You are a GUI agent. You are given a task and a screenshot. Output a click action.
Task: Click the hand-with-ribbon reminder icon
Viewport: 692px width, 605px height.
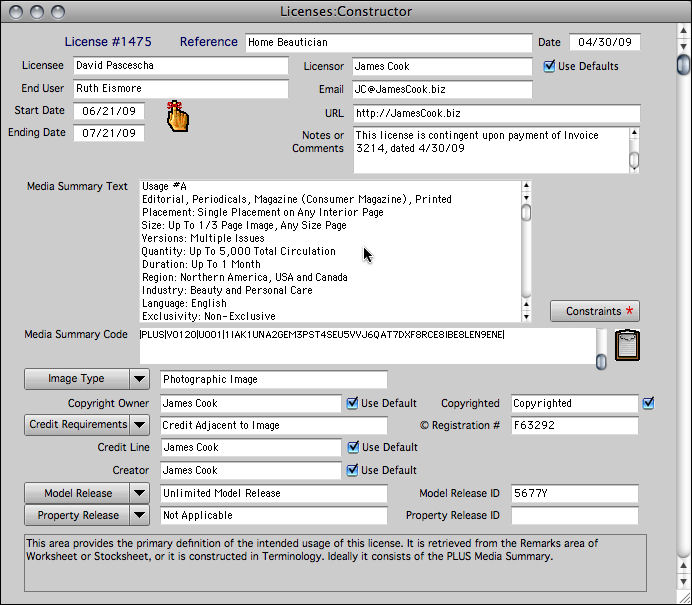coord(177,116)
